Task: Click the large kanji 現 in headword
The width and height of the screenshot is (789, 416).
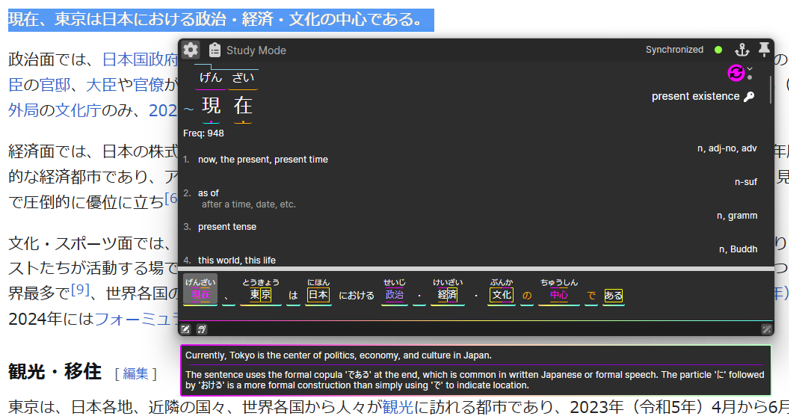Action: point(211,106)
